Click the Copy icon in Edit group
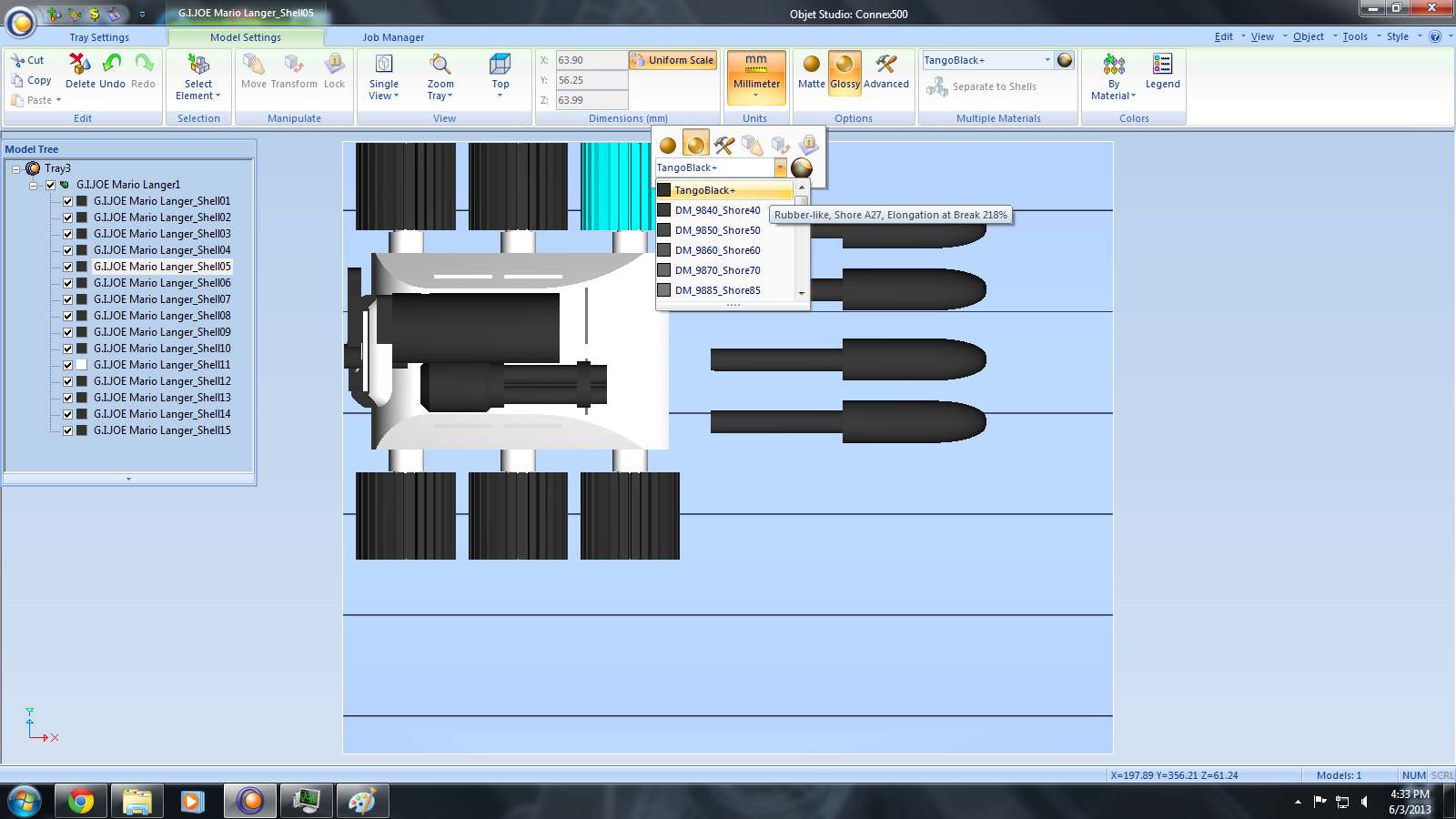 [x=17, y=80]
